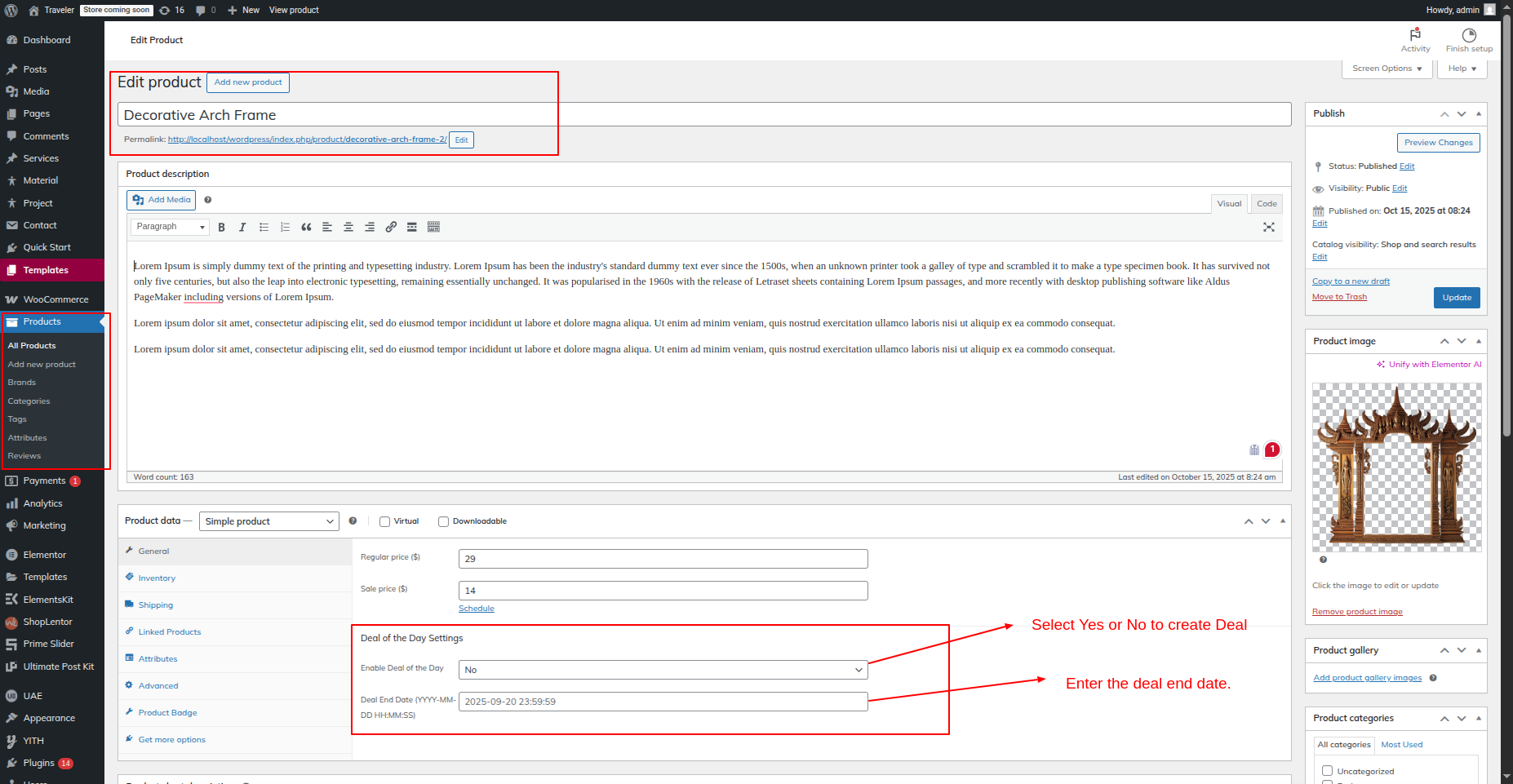Click the Remove product image link
Screen dimensions: 1513x784
[1357, 612]
